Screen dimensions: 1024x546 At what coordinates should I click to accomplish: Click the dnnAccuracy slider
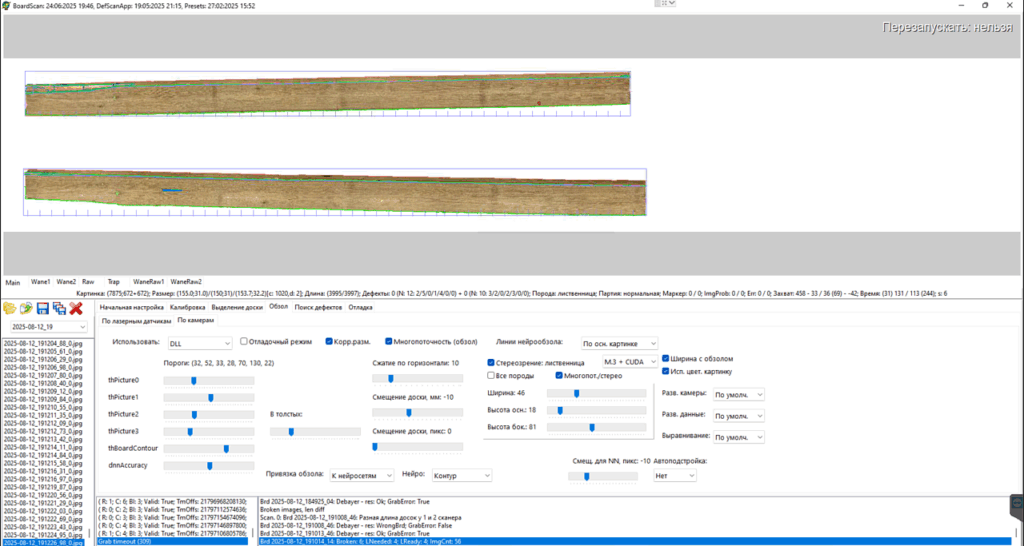[209, 466]
